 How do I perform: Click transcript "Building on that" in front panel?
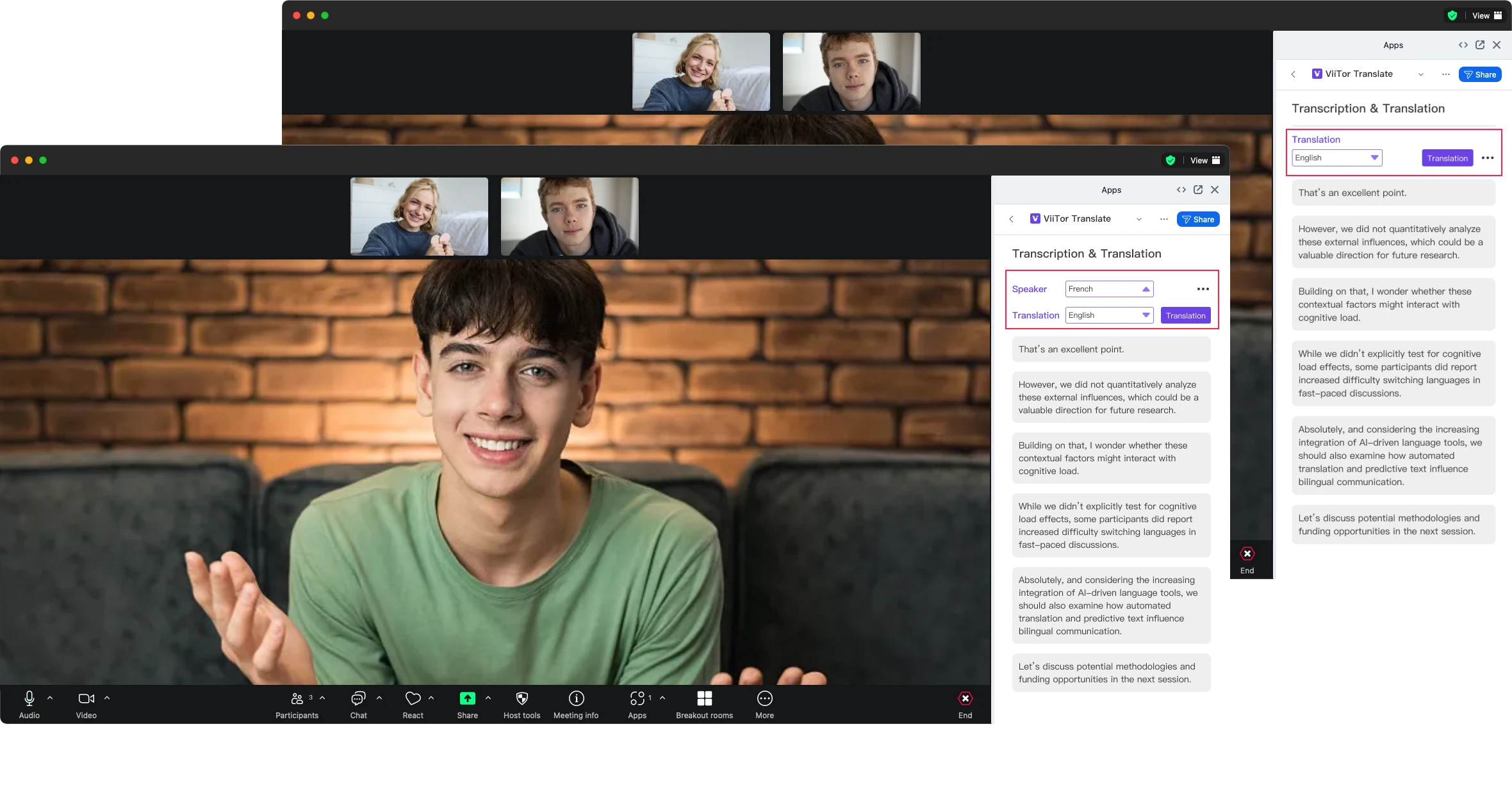1111,458
